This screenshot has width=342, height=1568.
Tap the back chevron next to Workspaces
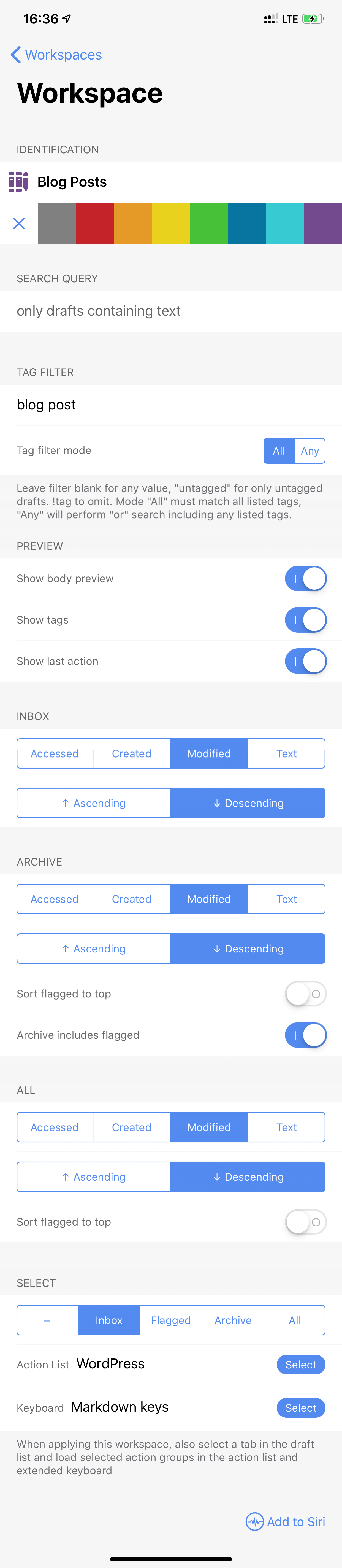(x=15, y=55)
